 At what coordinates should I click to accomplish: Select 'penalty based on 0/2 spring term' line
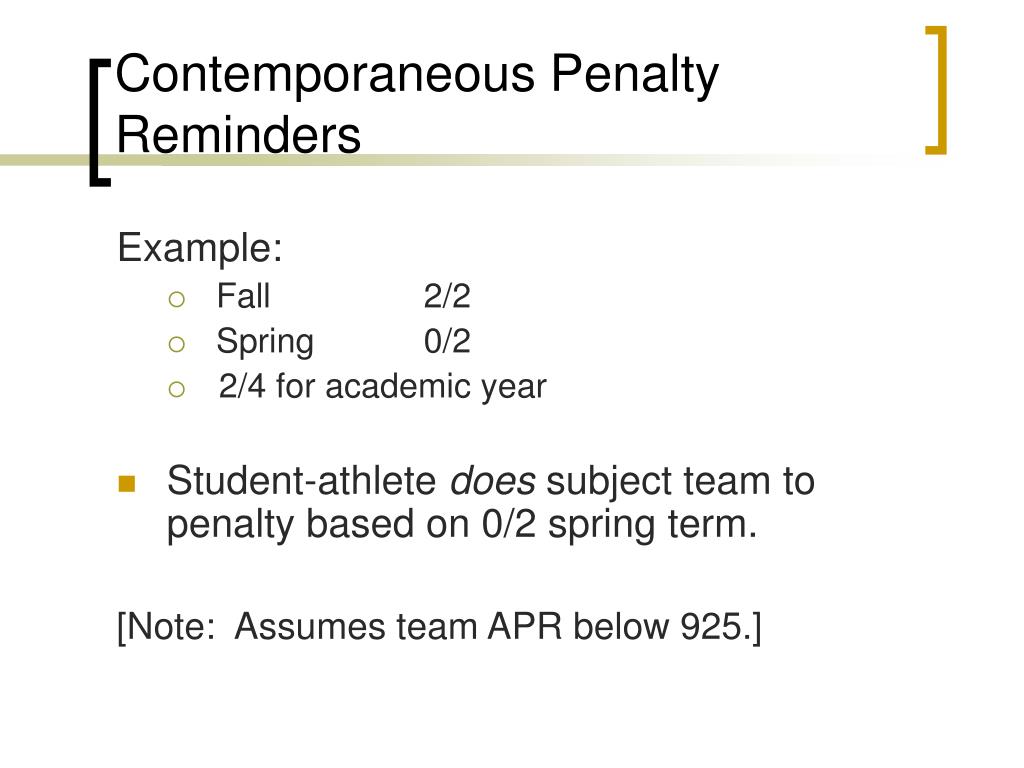(x=462, y=525)
